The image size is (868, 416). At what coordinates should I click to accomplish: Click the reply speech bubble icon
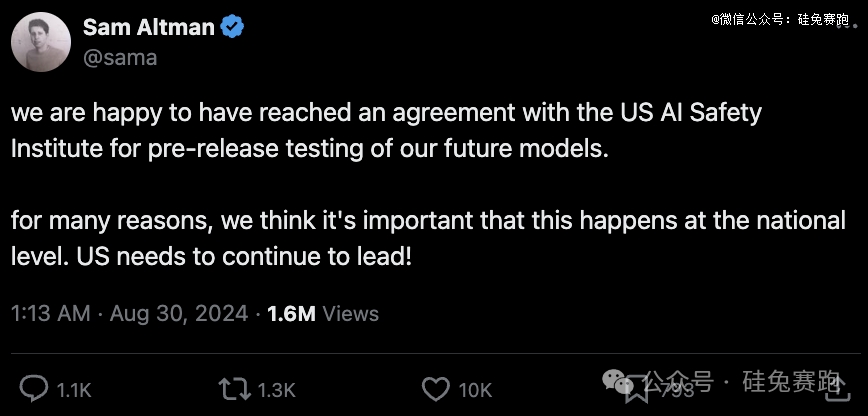[35, 389]
